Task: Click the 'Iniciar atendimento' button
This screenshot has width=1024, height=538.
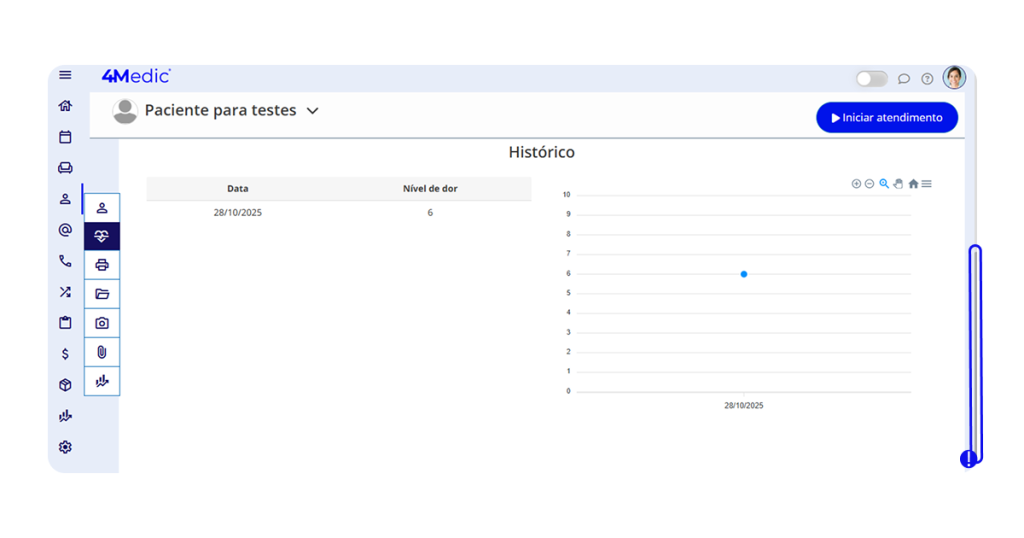Action: pos(886,117)
